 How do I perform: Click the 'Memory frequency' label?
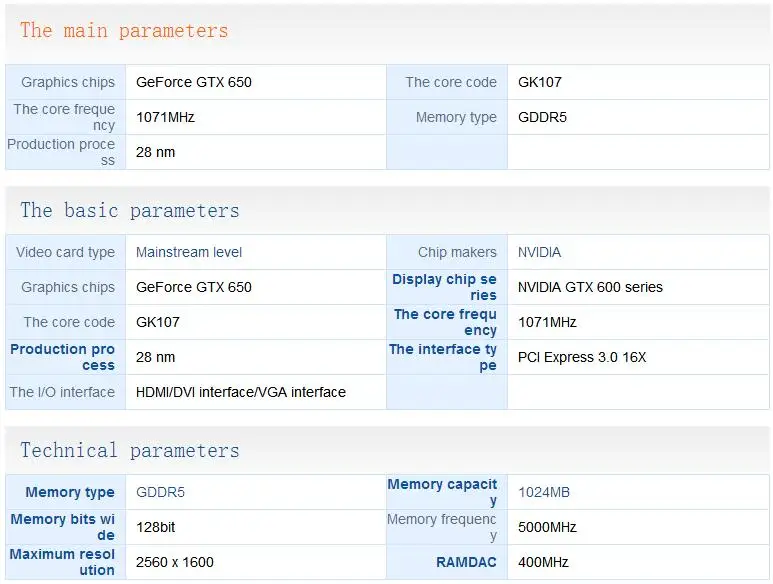click(442, 527)
